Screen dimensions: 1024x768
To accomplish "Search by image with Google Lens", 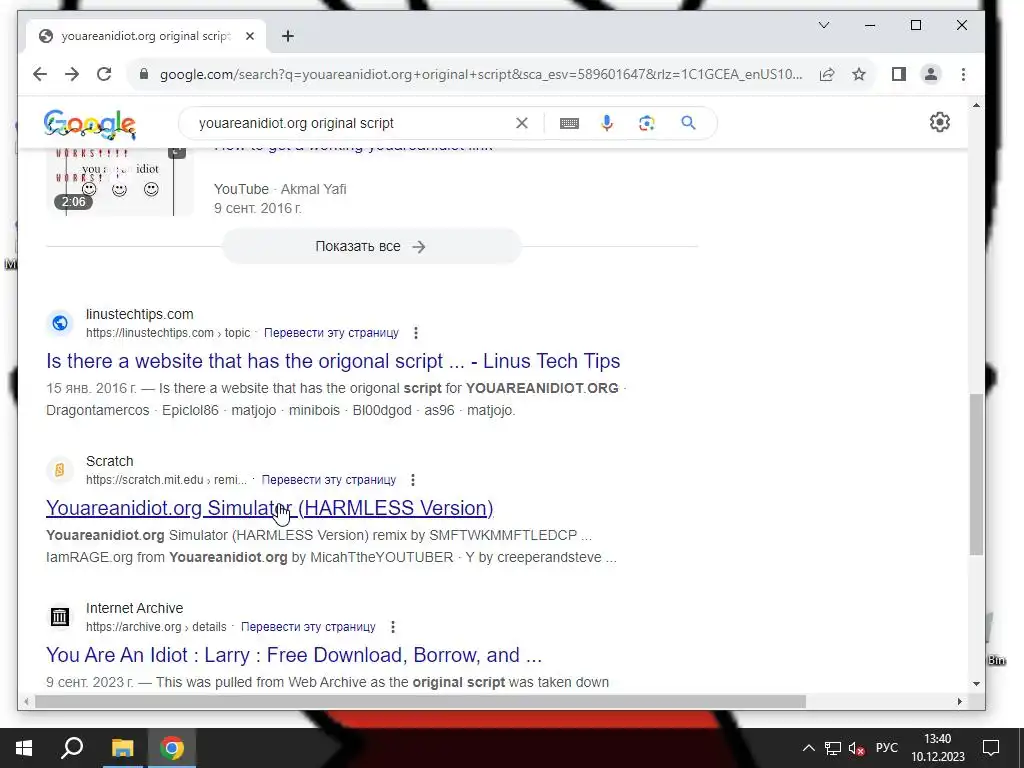I will [647, 123].
